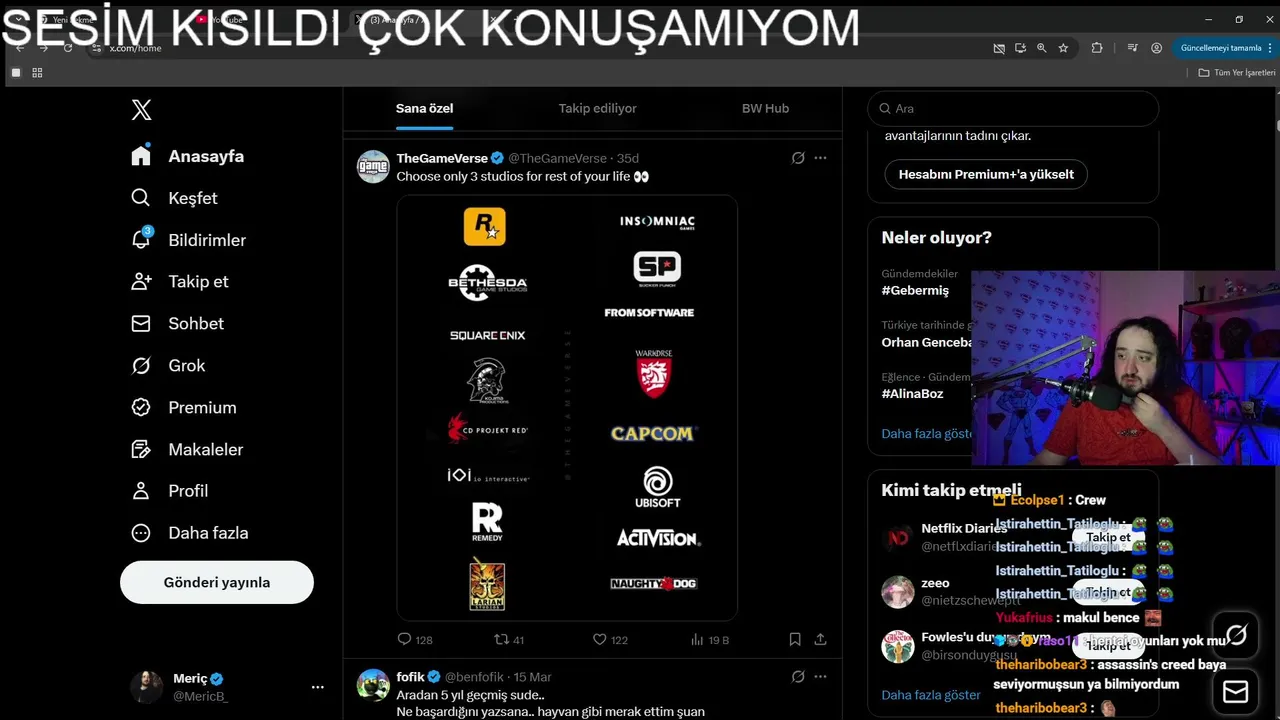
Task: Click 'Choose only 3 studios' post text
Action: tap(523, 176)
